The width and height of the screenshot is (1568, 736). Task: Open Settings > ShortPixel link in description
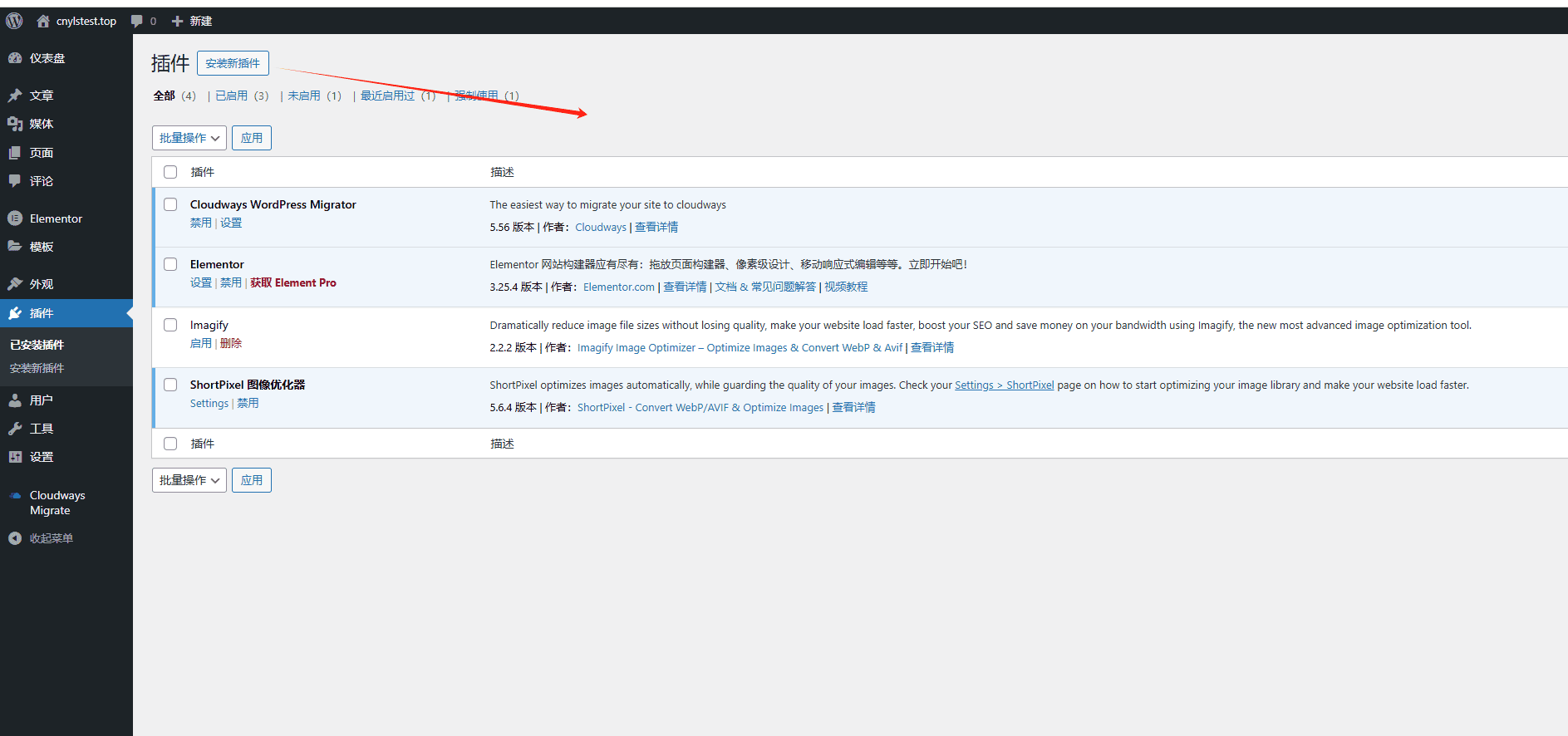[x=1005, y=385]
